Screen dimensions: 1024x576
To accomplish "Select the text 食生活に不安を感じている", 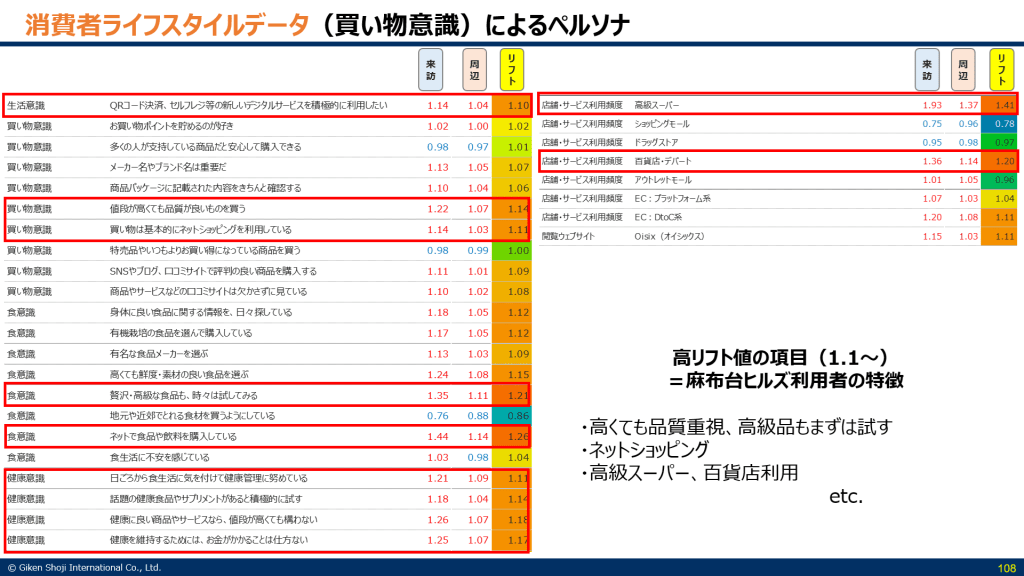I will [159, 458].
